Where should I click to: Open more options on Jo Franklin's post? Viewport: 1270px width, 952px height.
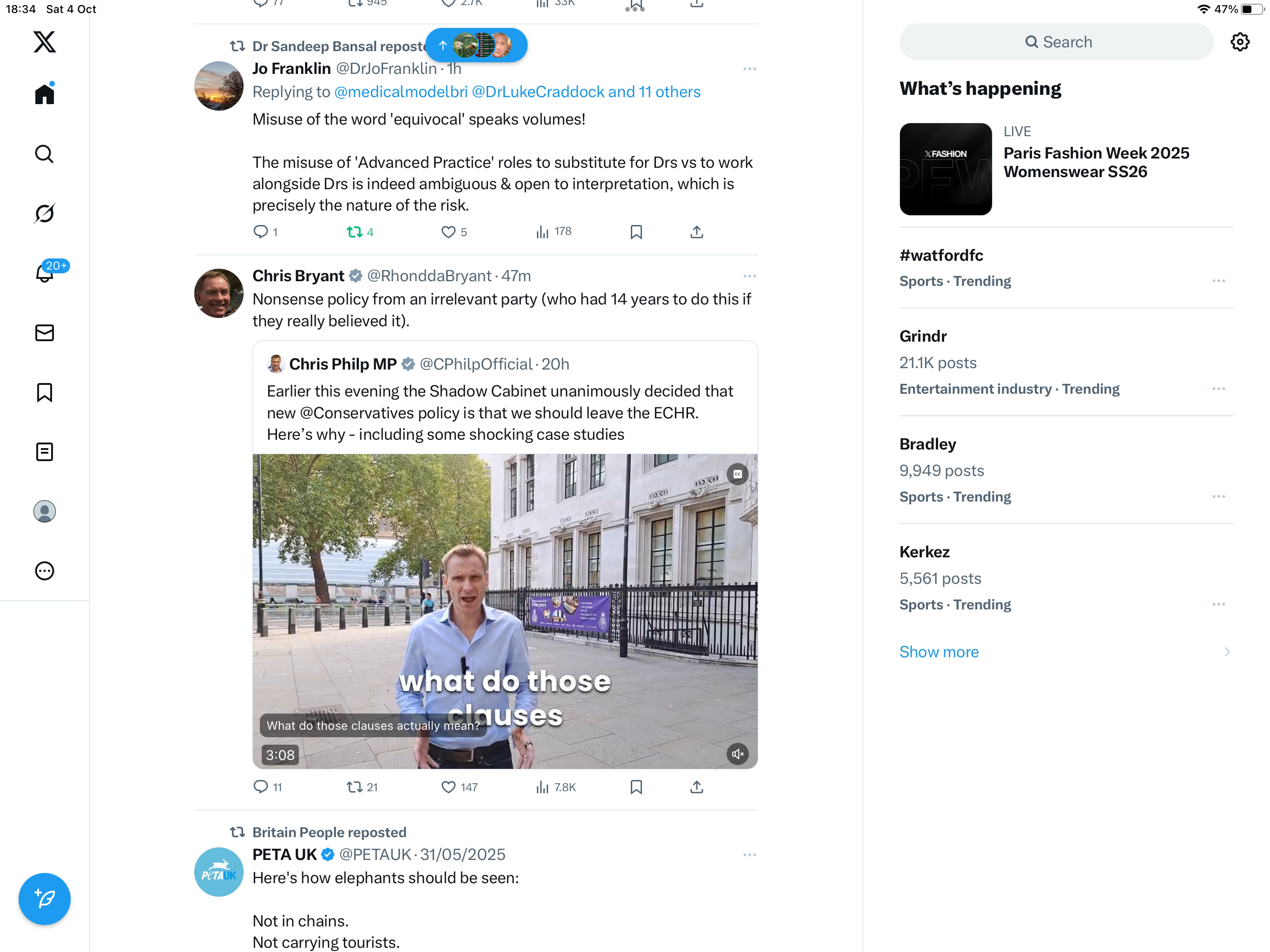[749, 69]
